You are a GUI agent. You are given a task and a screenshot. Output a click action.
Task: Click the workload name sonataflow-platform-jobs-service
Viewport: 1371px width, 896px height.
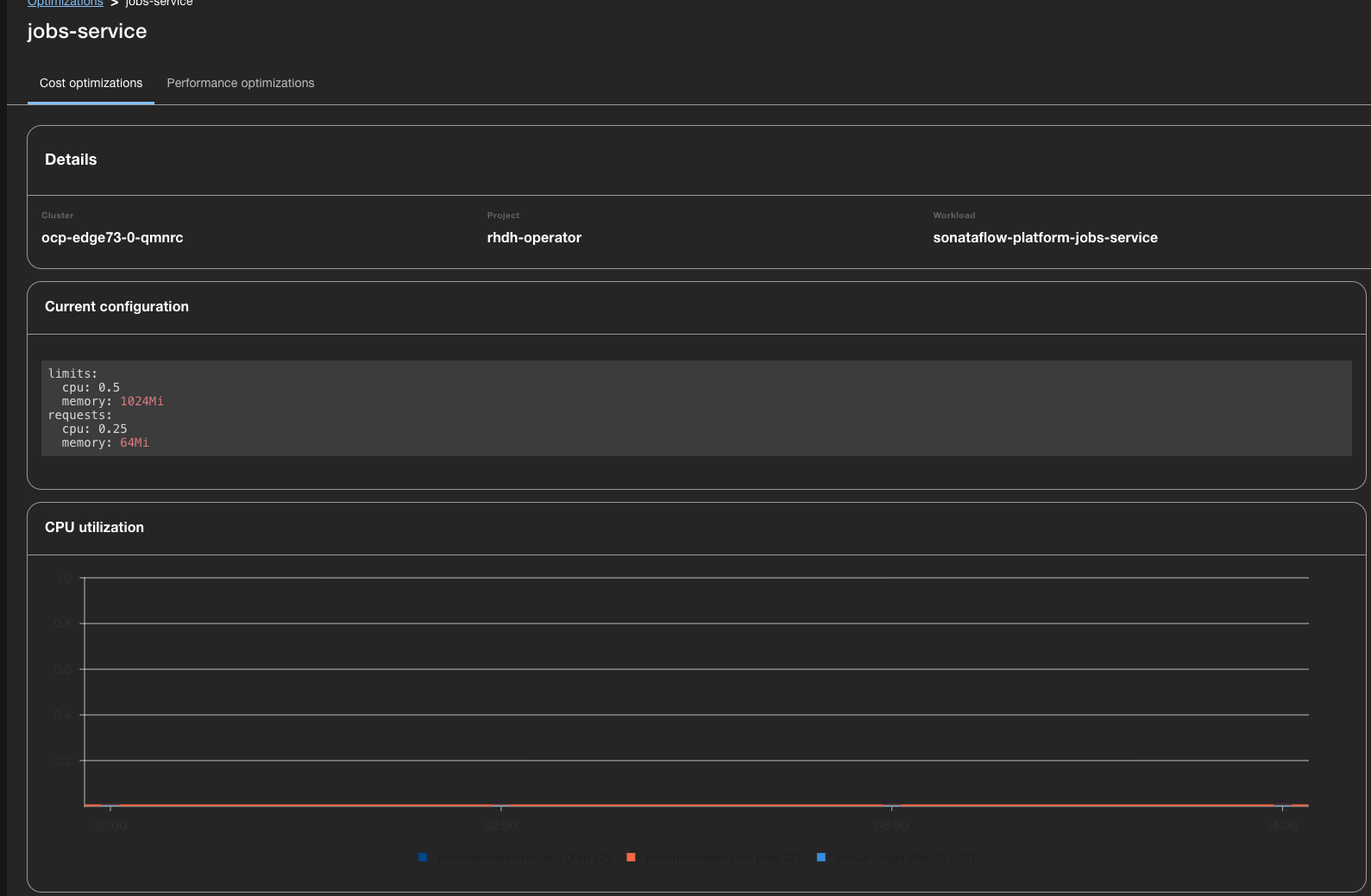click(1045, 237)
